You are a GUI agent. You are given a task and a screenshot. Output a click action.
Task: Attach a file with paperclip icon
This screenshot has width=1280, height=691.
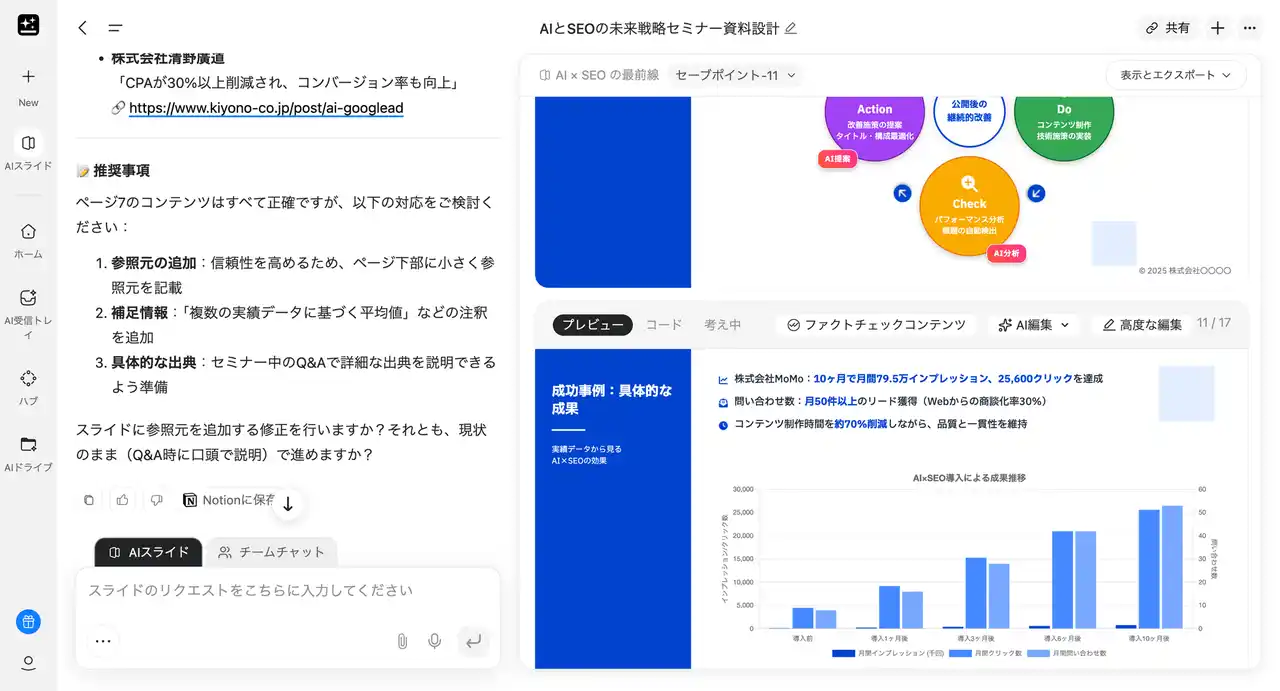coord(402,641)
